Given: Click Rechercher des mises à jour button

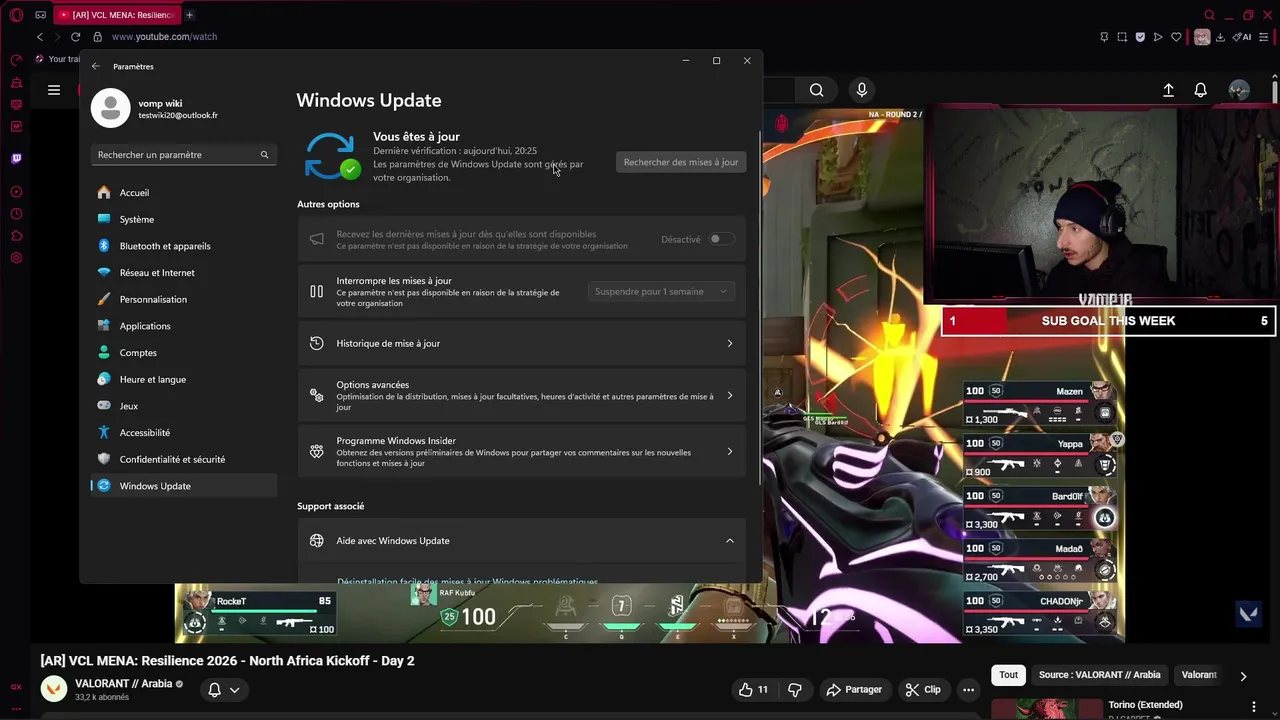Looking at the screenshot, I should click(681, 162).
